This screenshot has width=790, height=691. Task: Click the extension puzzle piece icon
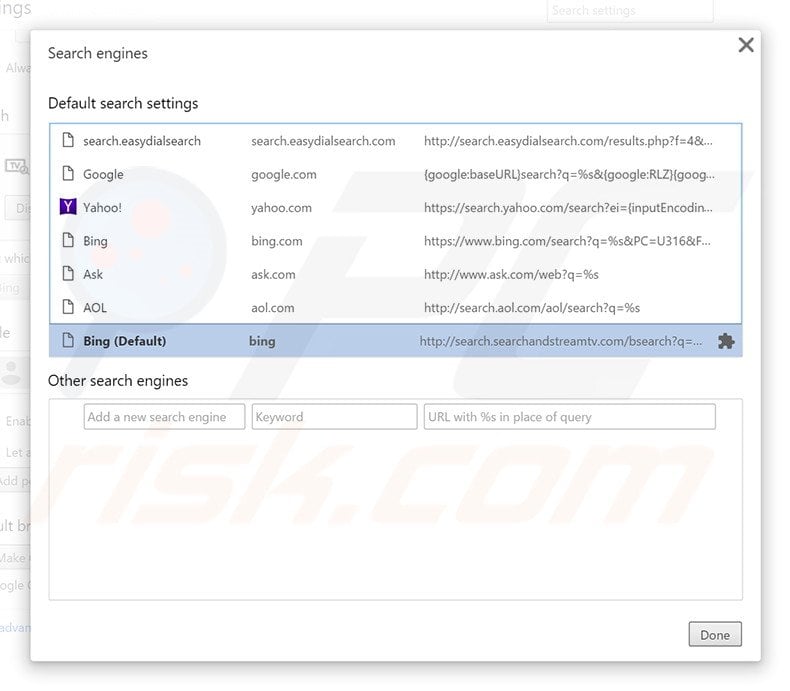click(x=726, y=341)
